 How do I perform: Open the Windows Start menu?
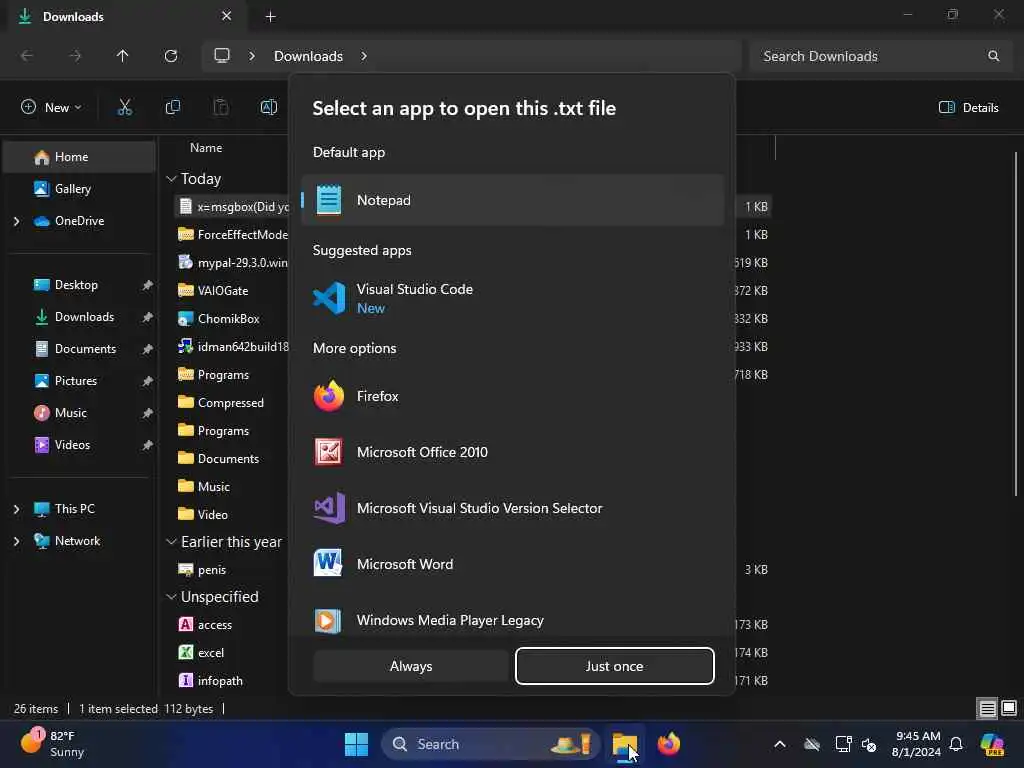pyautogui.click(x=357, y=744)
